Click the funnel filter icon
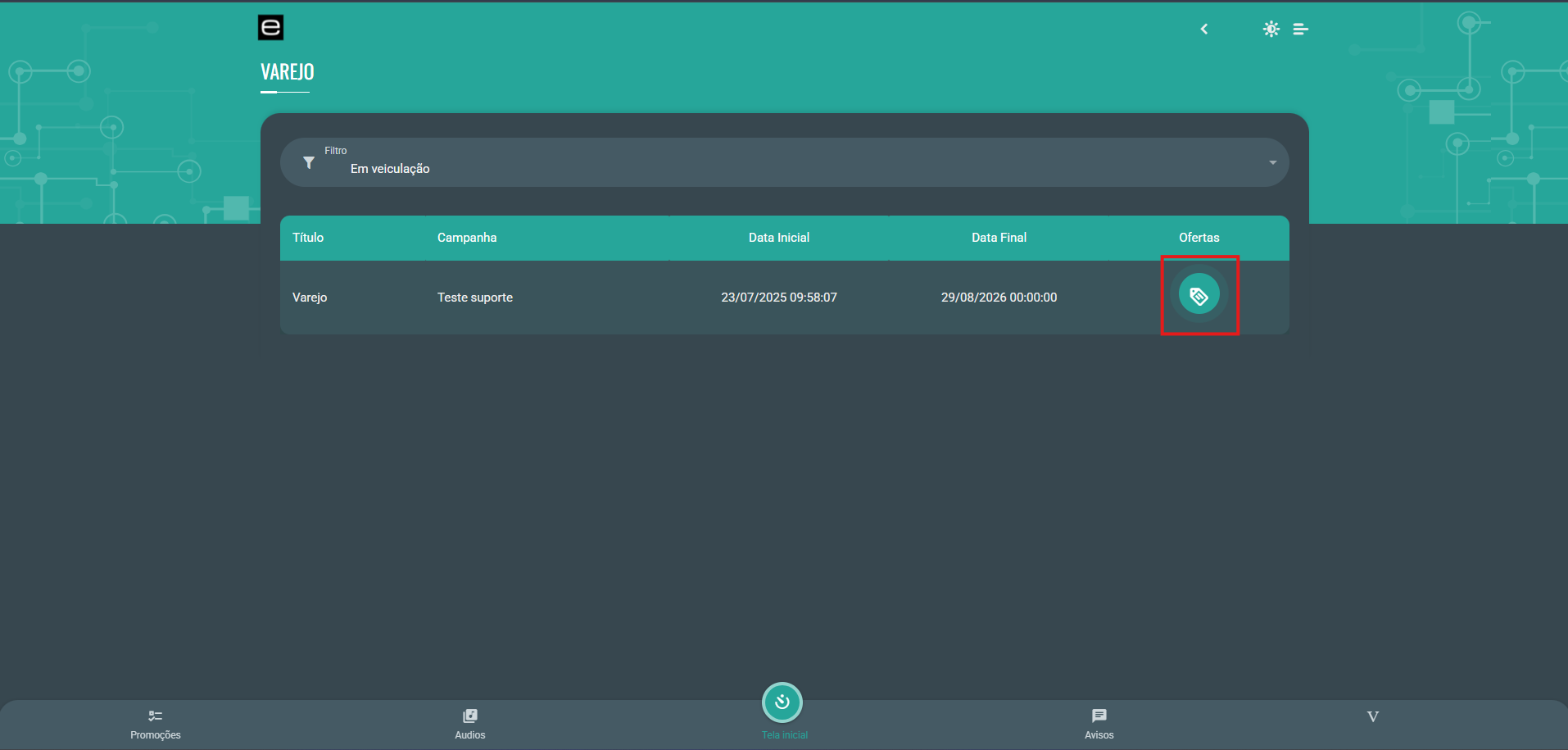The width and height of the screenshot is (1568, 750). (309, 162)
